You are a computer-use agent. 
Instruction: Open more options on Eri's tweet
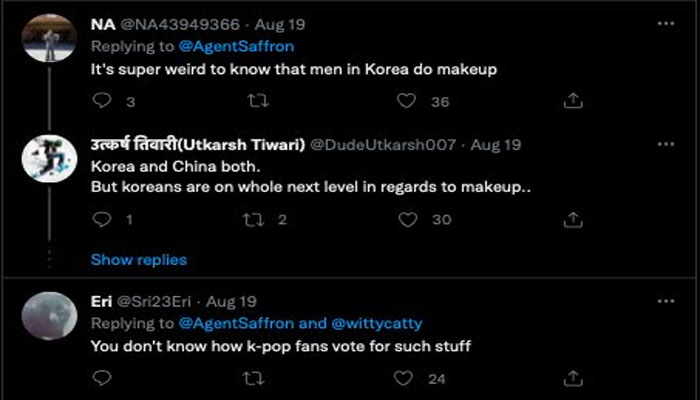[x=664, y=301]
